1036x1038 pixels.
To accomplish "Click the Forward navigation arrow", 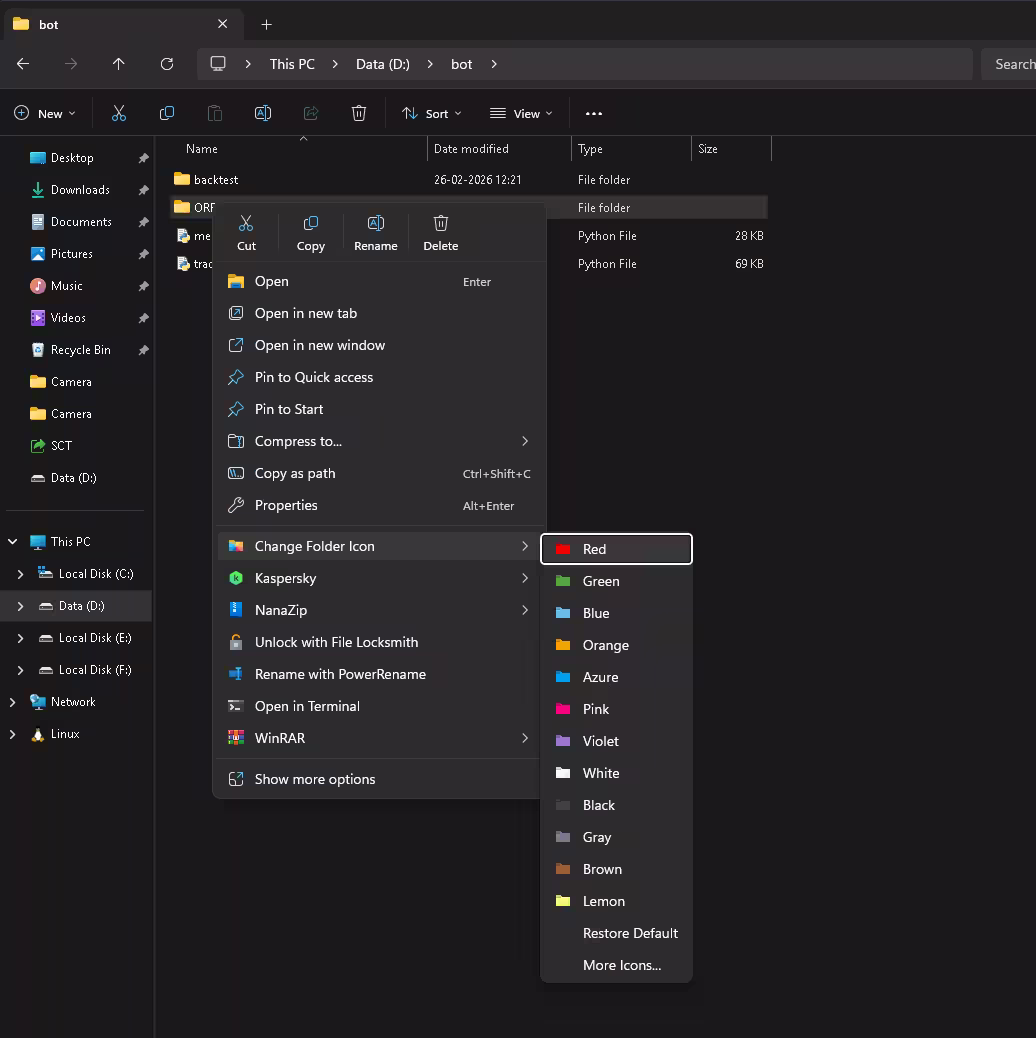I will pyautogui.click(x=71, y=64).
